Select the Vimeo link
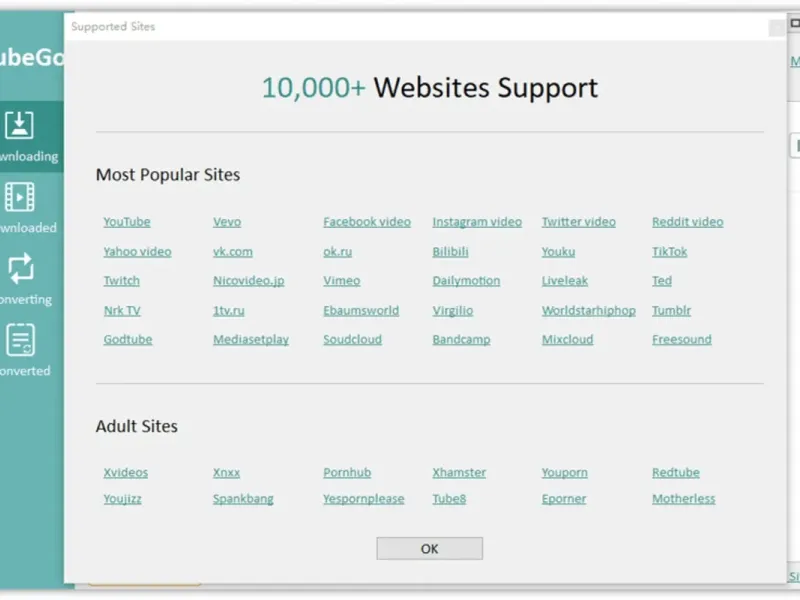800x600 pixels. (x=342, y=281)
